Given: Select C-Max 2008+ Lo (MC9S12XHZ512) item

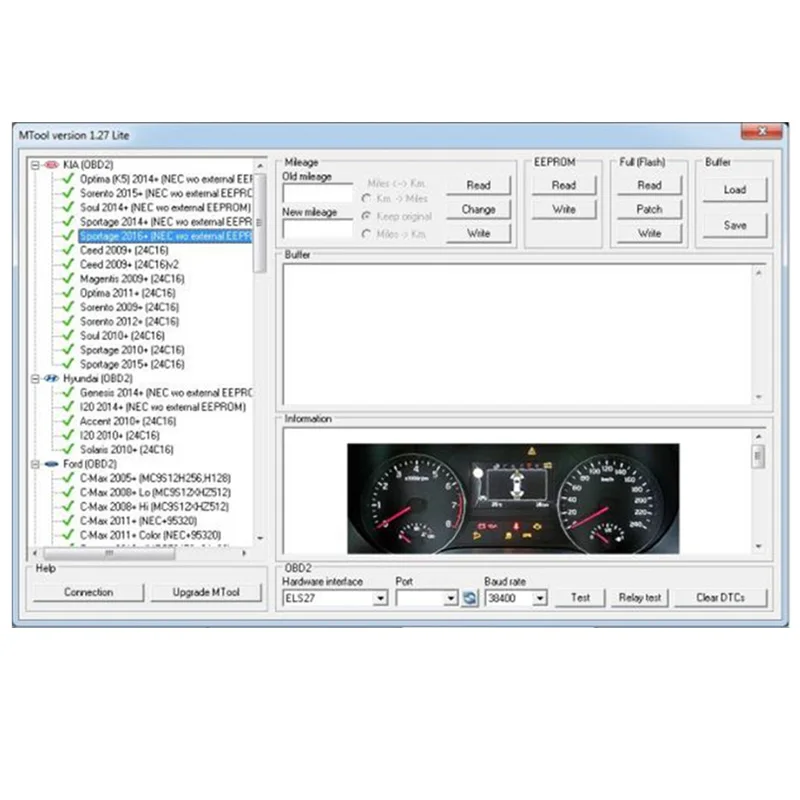Looking at the screenshot, I should (x=155, y=492).
